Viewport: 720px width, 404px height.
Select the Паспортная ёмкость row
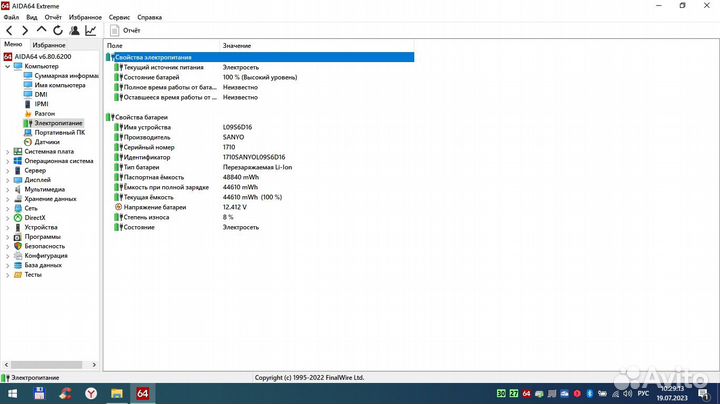point(260,177)
